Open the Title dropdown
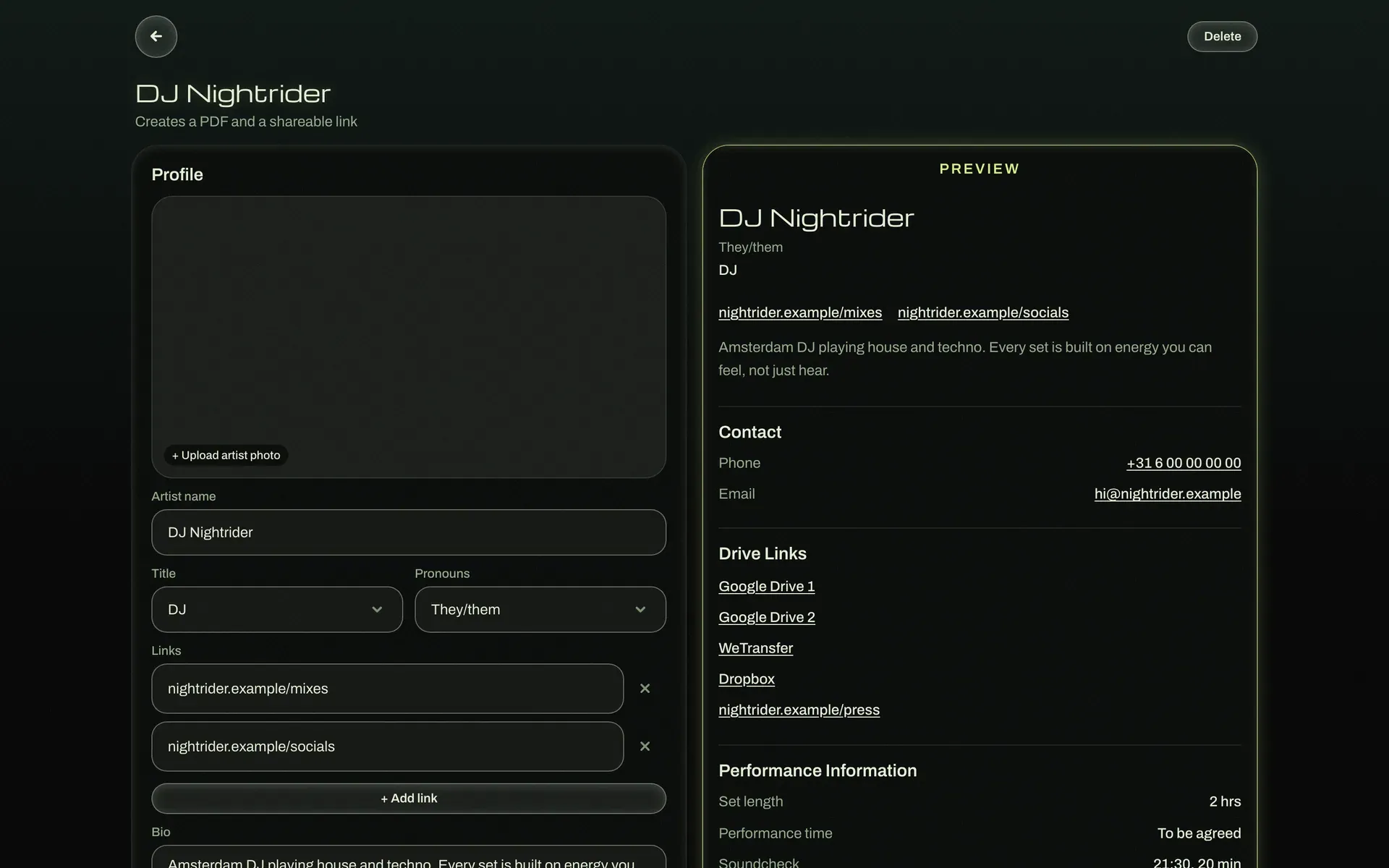This screenshot has width=1389, height=868. (277, 609)
